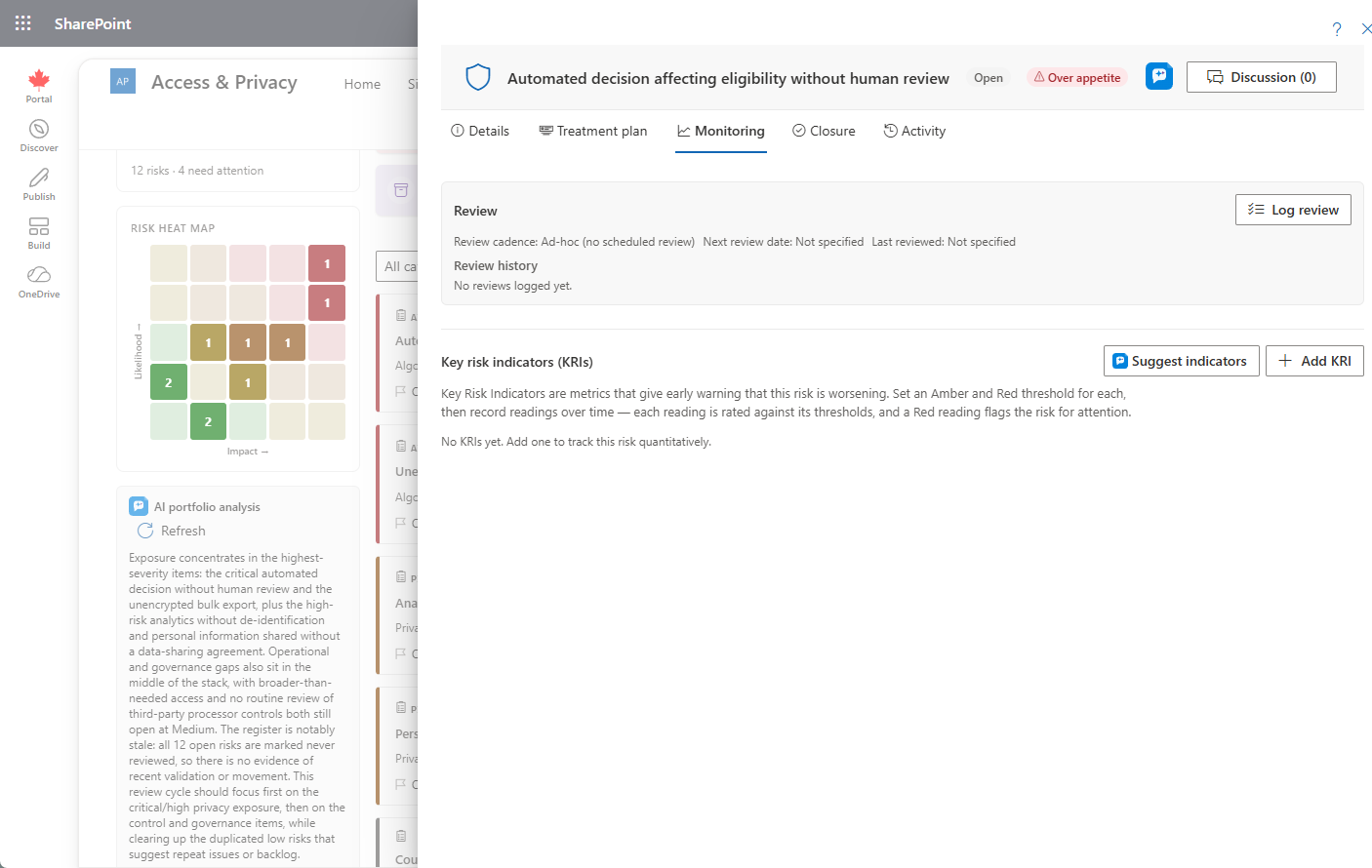Click the 'Review cadence: Ad-hoc' text

pyautogui.click(x=575, y=242)
